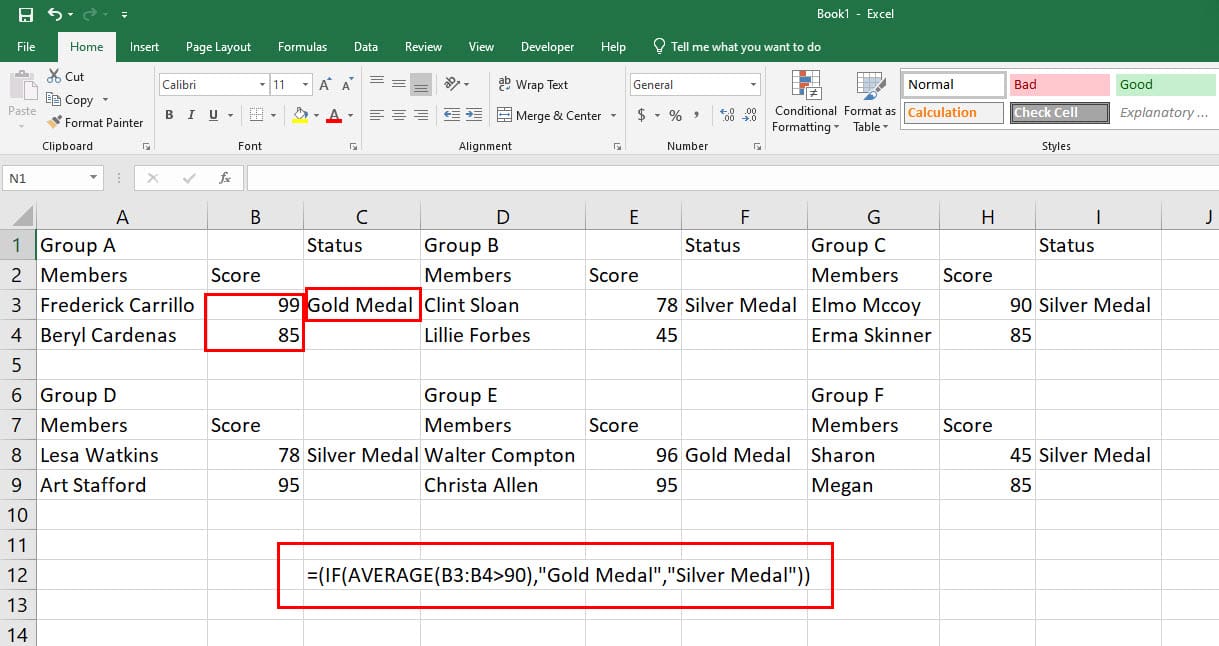Viewport: 1219px width, 646px height.
Task: Click the yellow Fill Color bucket
Action: tap(299, 116)
